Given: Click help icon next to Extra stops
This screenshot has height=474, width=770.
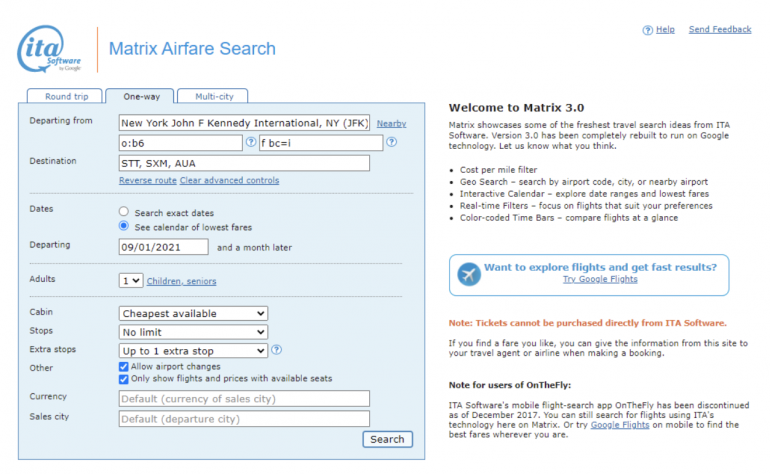Looking at the screenshot, I should pos(276,350).
